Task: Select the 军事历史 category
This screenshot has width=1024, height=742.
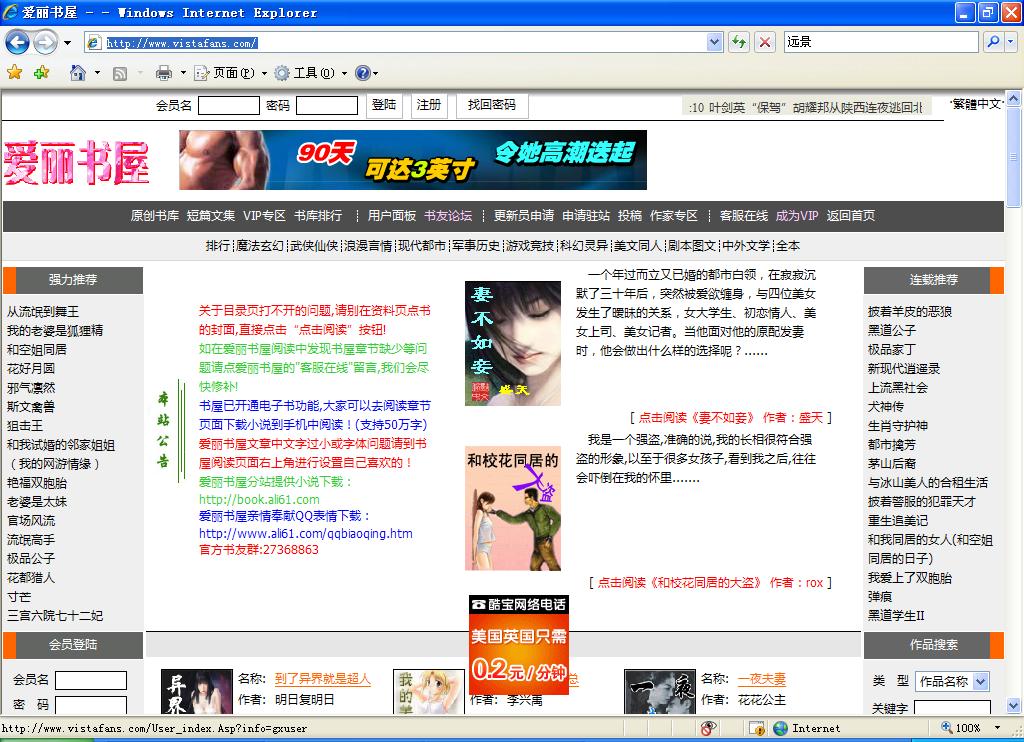Action: (476, 246)
